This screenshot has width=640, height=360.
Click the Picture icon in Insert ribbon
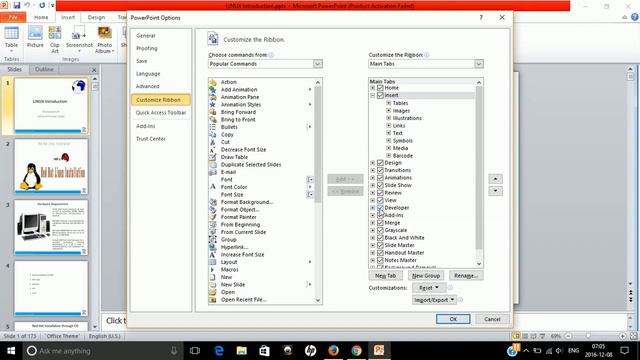(35, 38)
